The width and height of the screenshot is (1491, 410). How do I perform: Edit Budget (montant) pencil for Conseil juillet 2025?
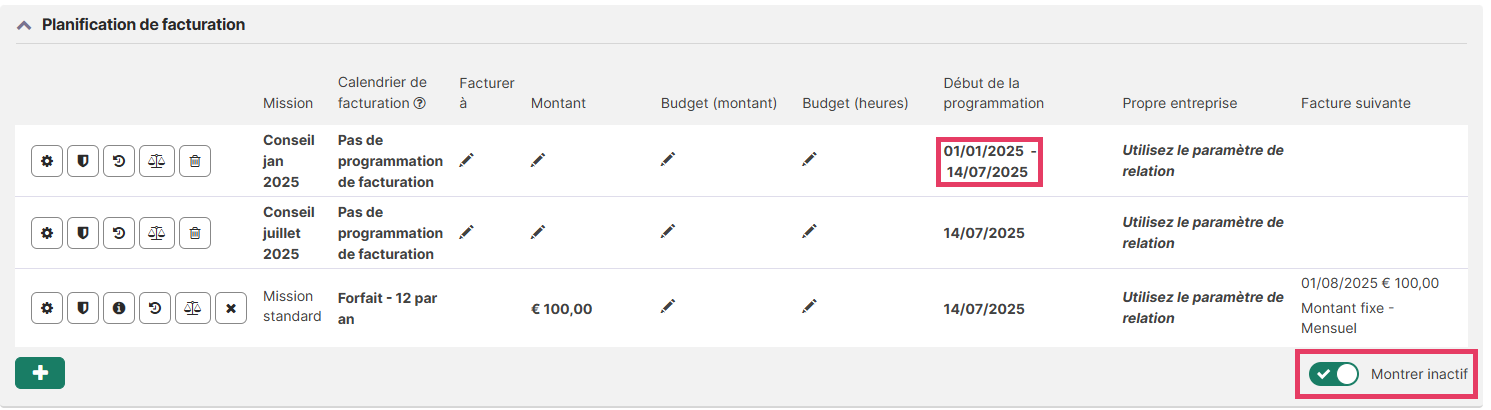[668, 231]
